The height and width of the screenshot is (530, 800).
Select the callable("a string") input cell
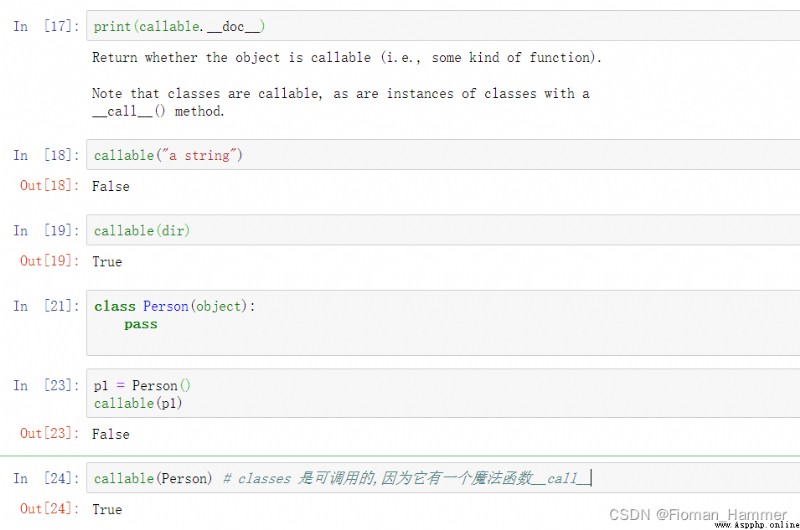[x=443, y=155]
